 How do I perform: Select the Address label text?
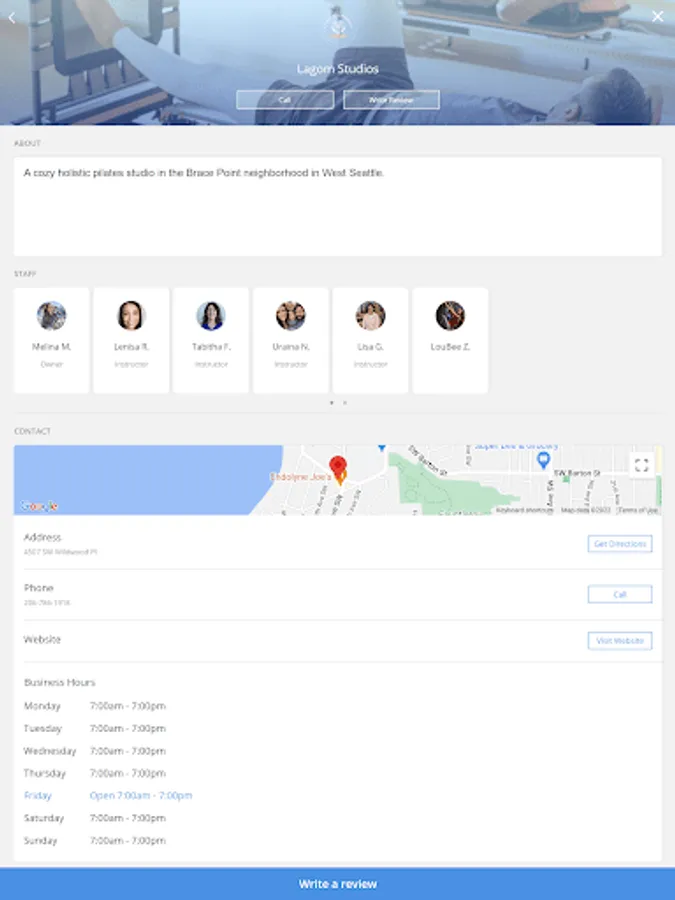42,537
